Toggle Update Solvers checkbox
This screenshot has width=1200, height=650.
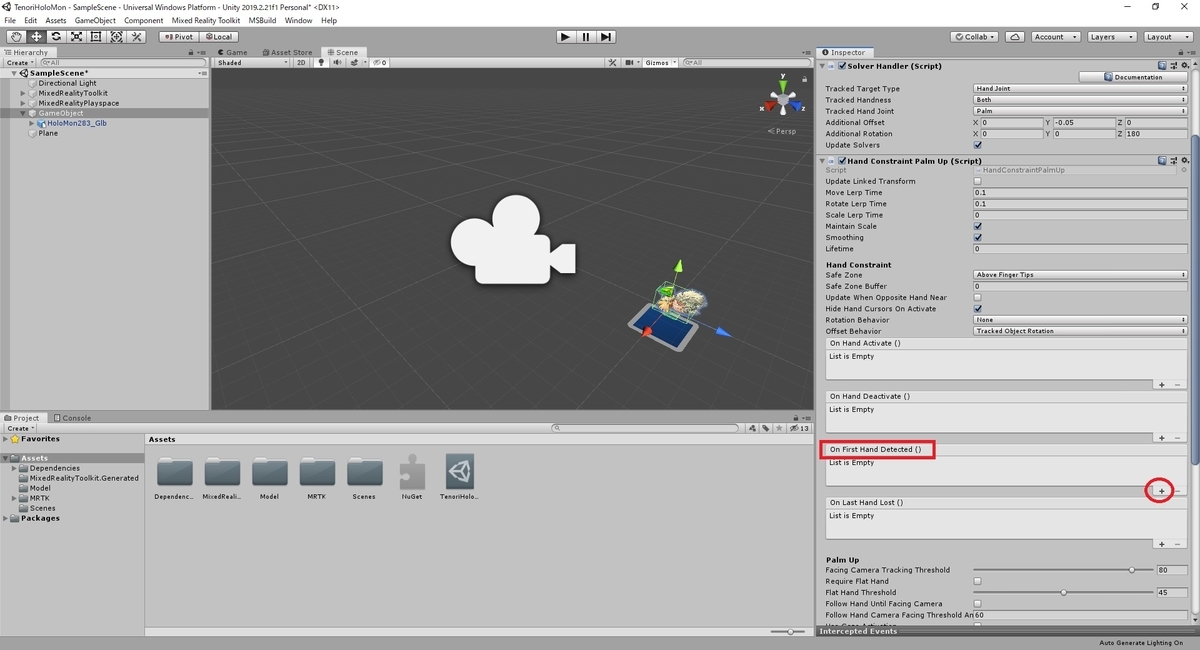[x=977, y=145]
